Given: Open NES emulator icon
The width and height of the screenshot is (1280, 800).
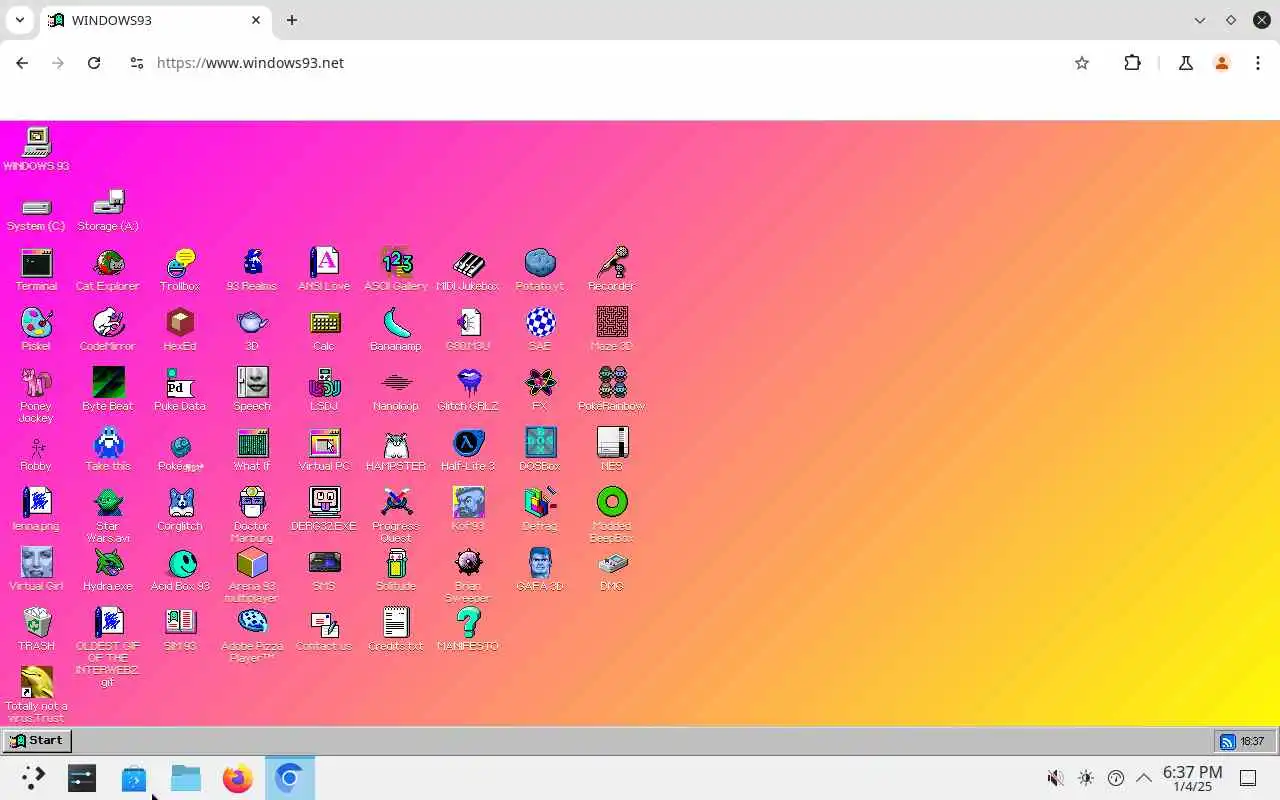Looking at the screenshot, I should pyautogui.click(x=612, y=450).
